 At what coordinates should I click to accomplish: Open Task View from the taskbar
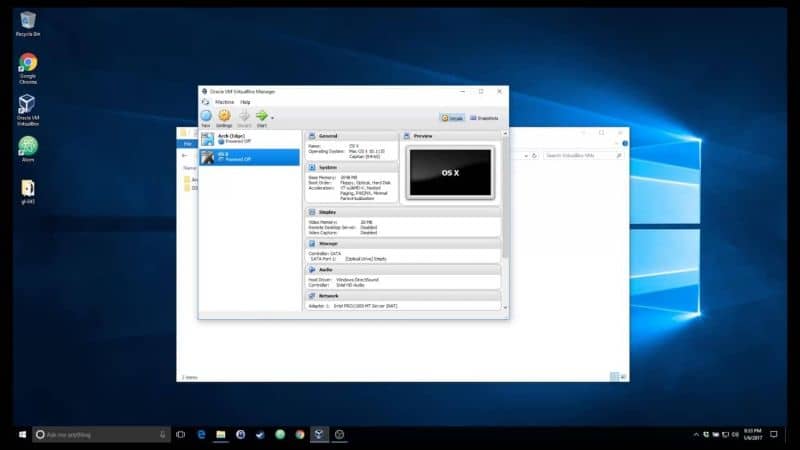tap(181, 435)
